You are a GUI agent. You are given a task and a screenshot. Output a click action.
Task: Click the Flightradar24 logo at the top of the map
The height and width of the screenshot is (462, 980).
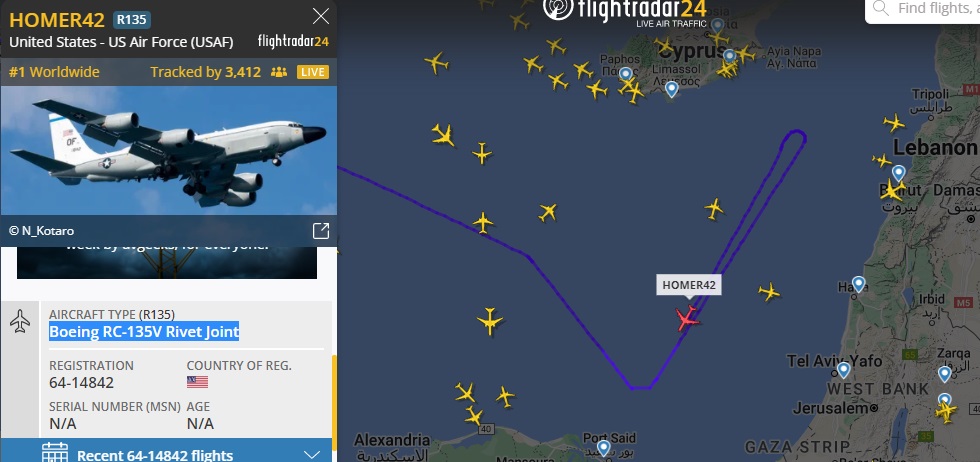pos(625,11)
